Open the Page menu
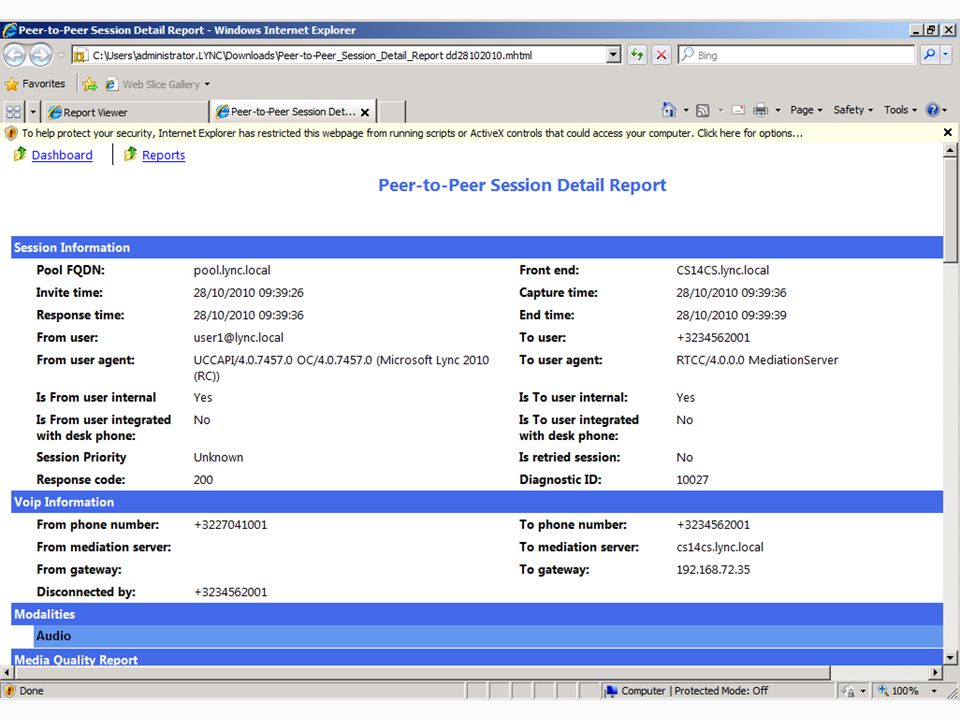 click(806, 110)
